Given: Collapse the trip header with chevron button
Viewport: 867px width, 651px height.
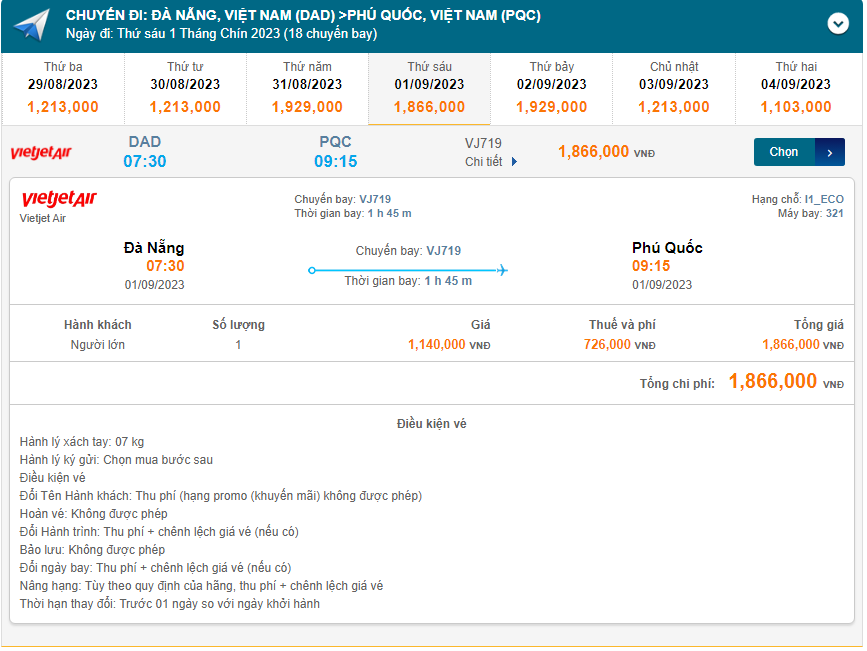Looking at the screenshot, I should (x=838, y=24).
